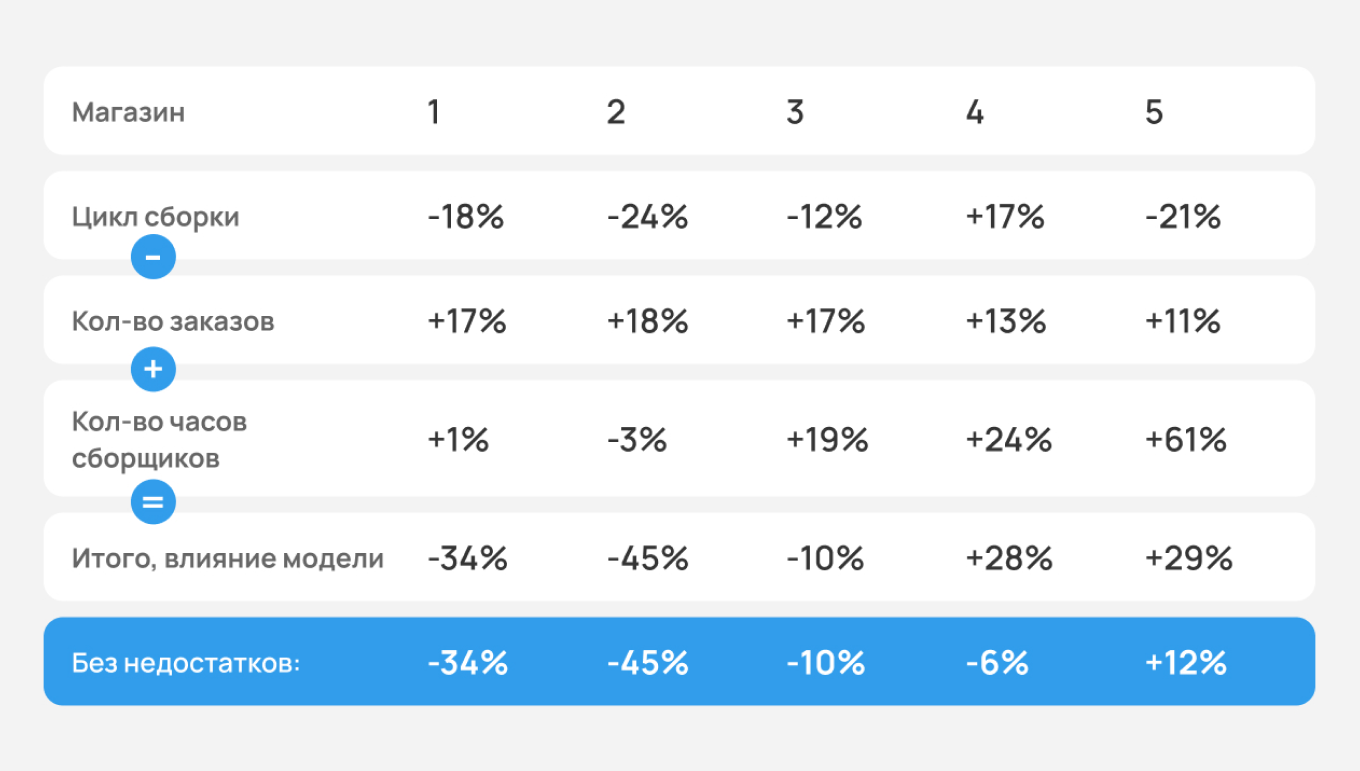Select the +12% value in the blue row
The height and width of the screenshot is (771, 1360).
(x=1186, y=663)
